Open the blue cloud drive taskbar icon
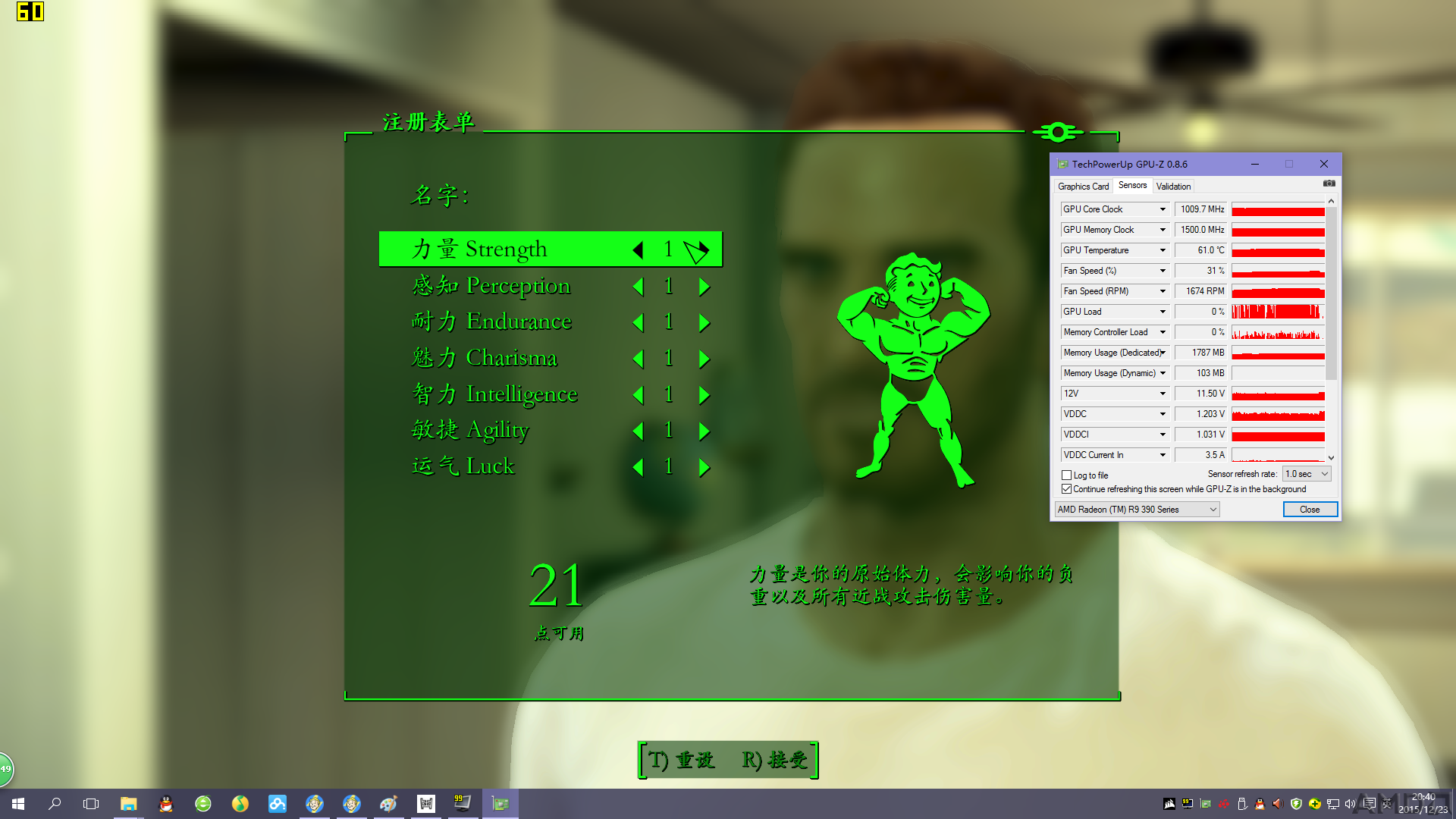Screen dimensions: 1456x819 pos(277,804)
